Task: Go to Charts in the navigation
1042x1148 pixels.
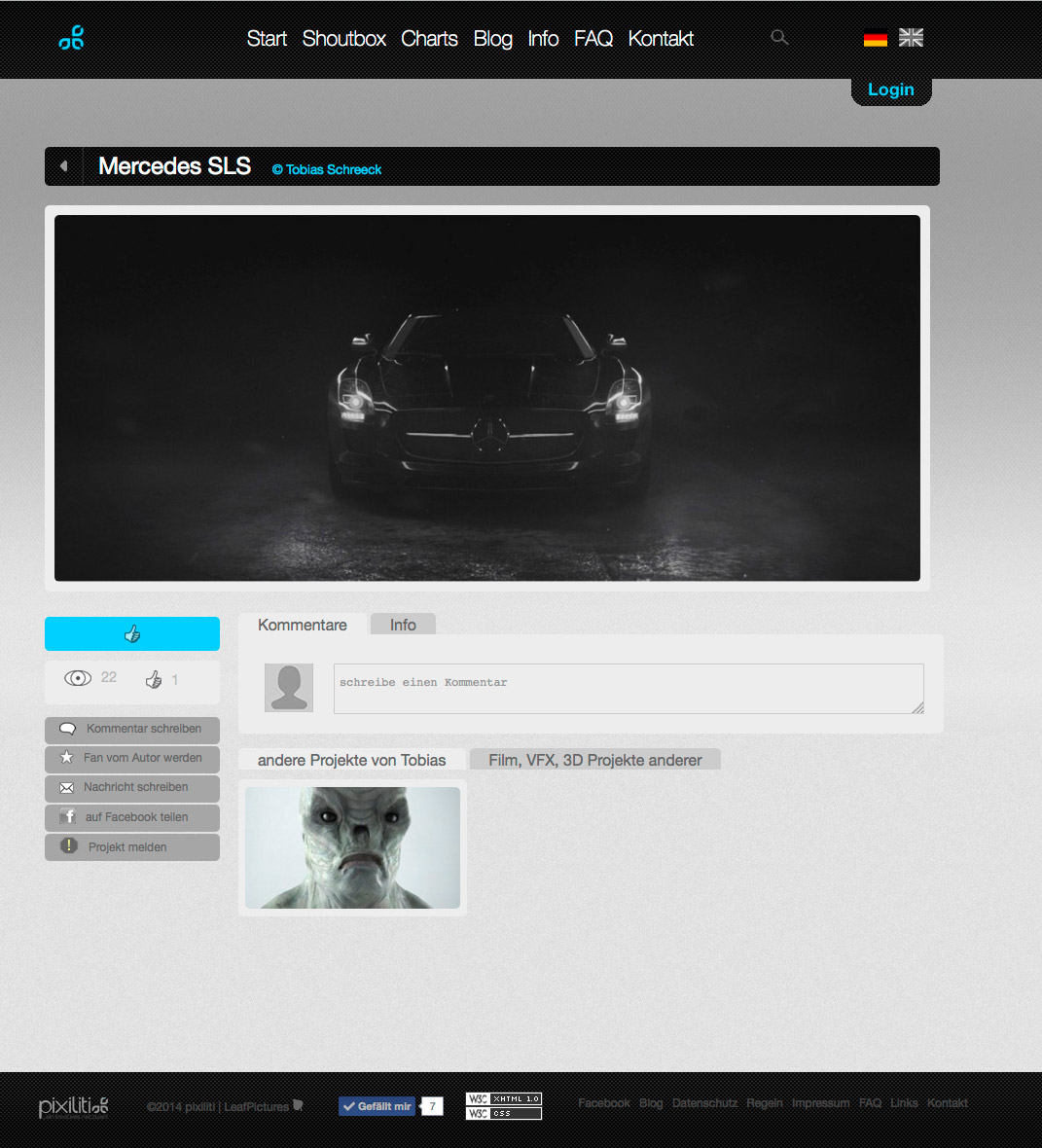Action: point(429,39)
